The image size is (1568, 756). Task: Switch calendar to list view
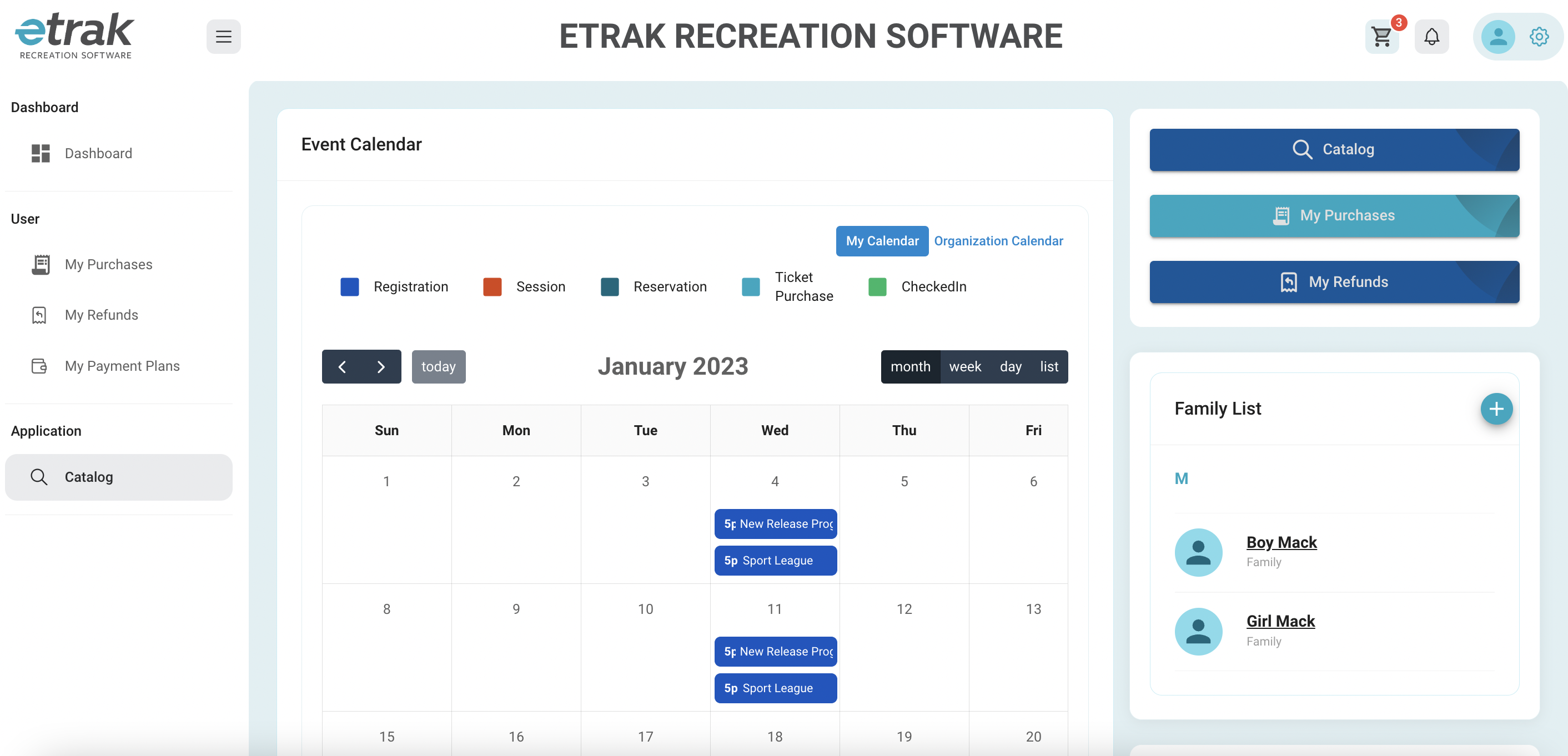tap(1049, 367)
